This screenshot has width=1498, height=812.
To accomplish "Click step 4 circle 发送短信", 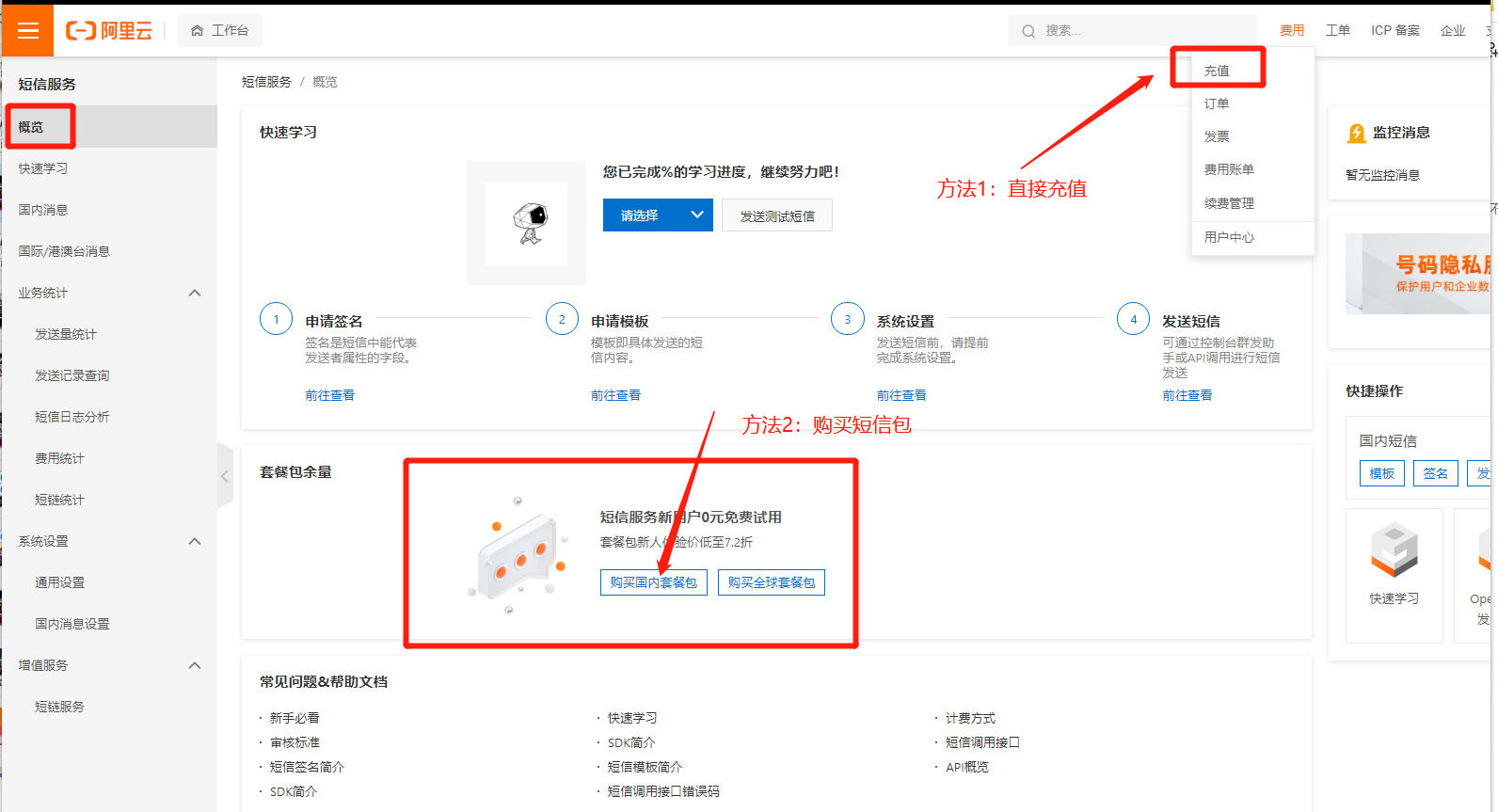I will pyautogui.click(x=1133, y=320).
